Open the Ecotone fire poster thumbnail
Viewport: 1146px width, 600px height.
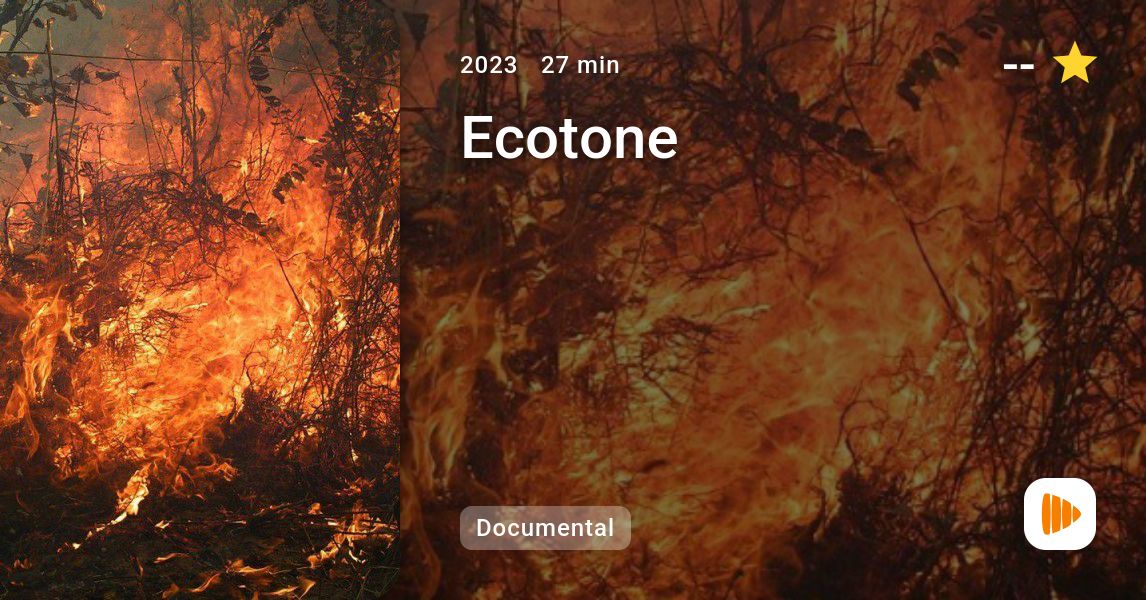tap(200, 300)
